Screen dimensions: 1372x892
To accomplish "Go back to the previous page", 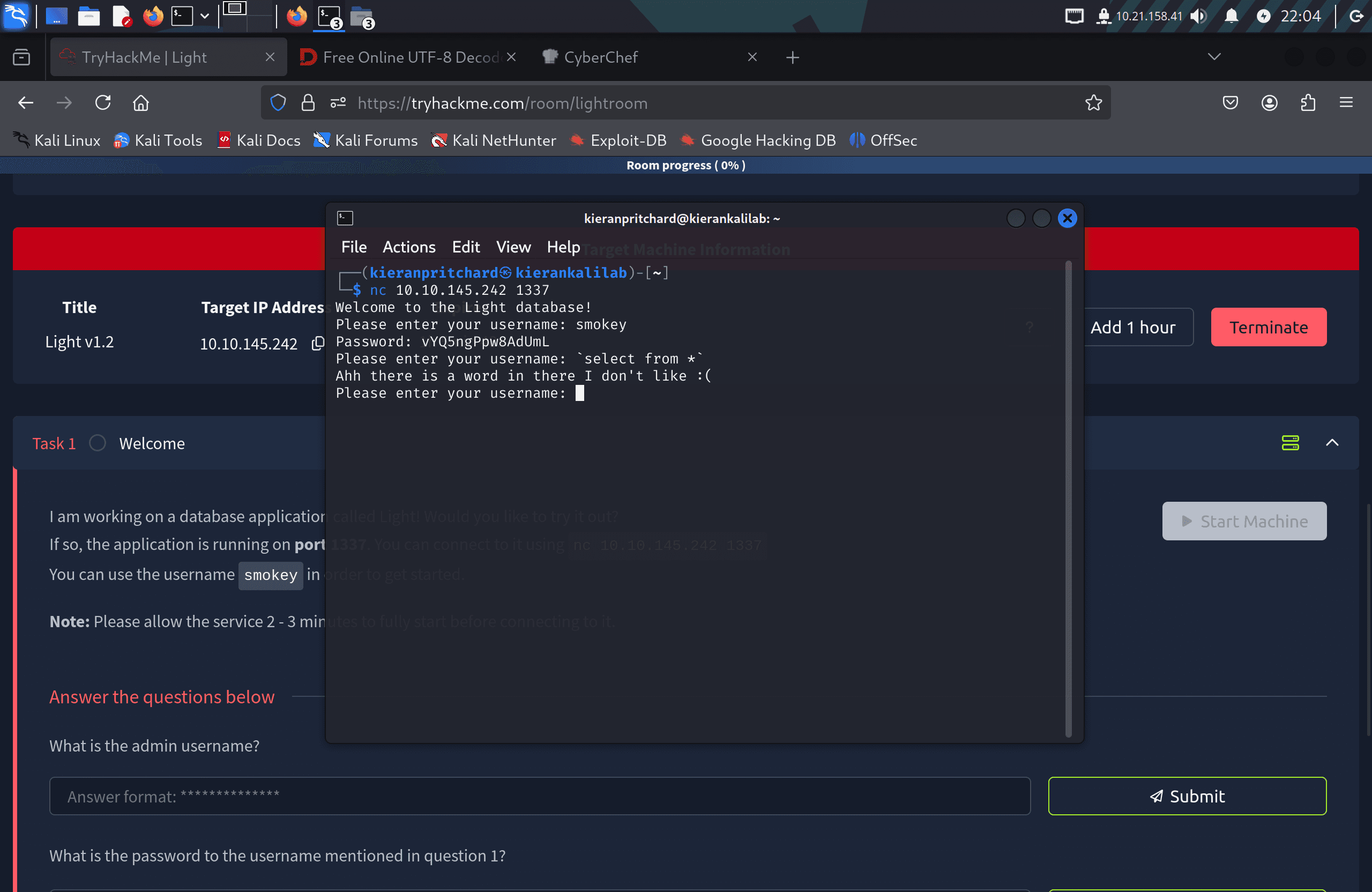I will pyautogui.click(x=26, y=103).
